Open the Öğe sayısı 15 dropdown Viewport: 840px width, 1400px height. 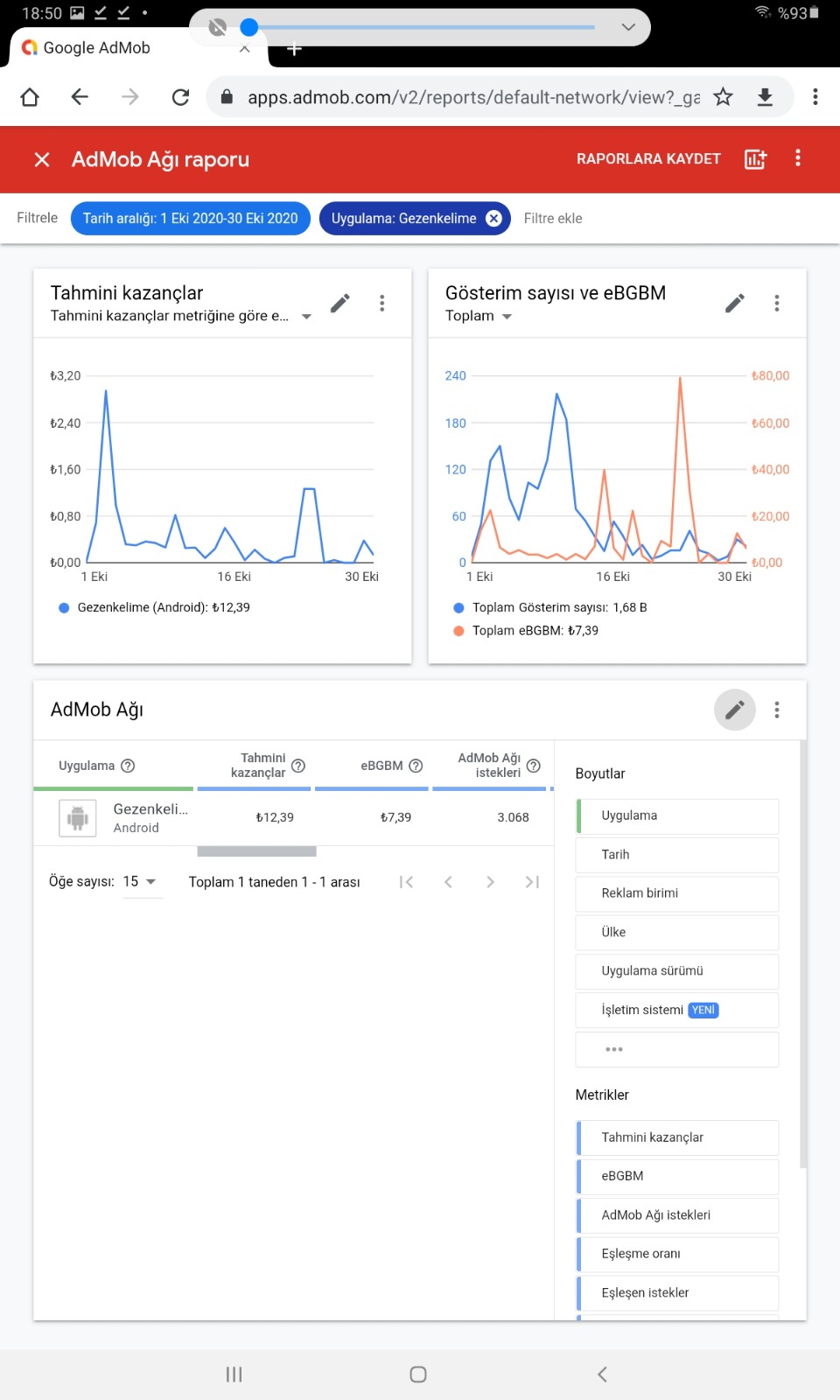[x=143, y=882]
